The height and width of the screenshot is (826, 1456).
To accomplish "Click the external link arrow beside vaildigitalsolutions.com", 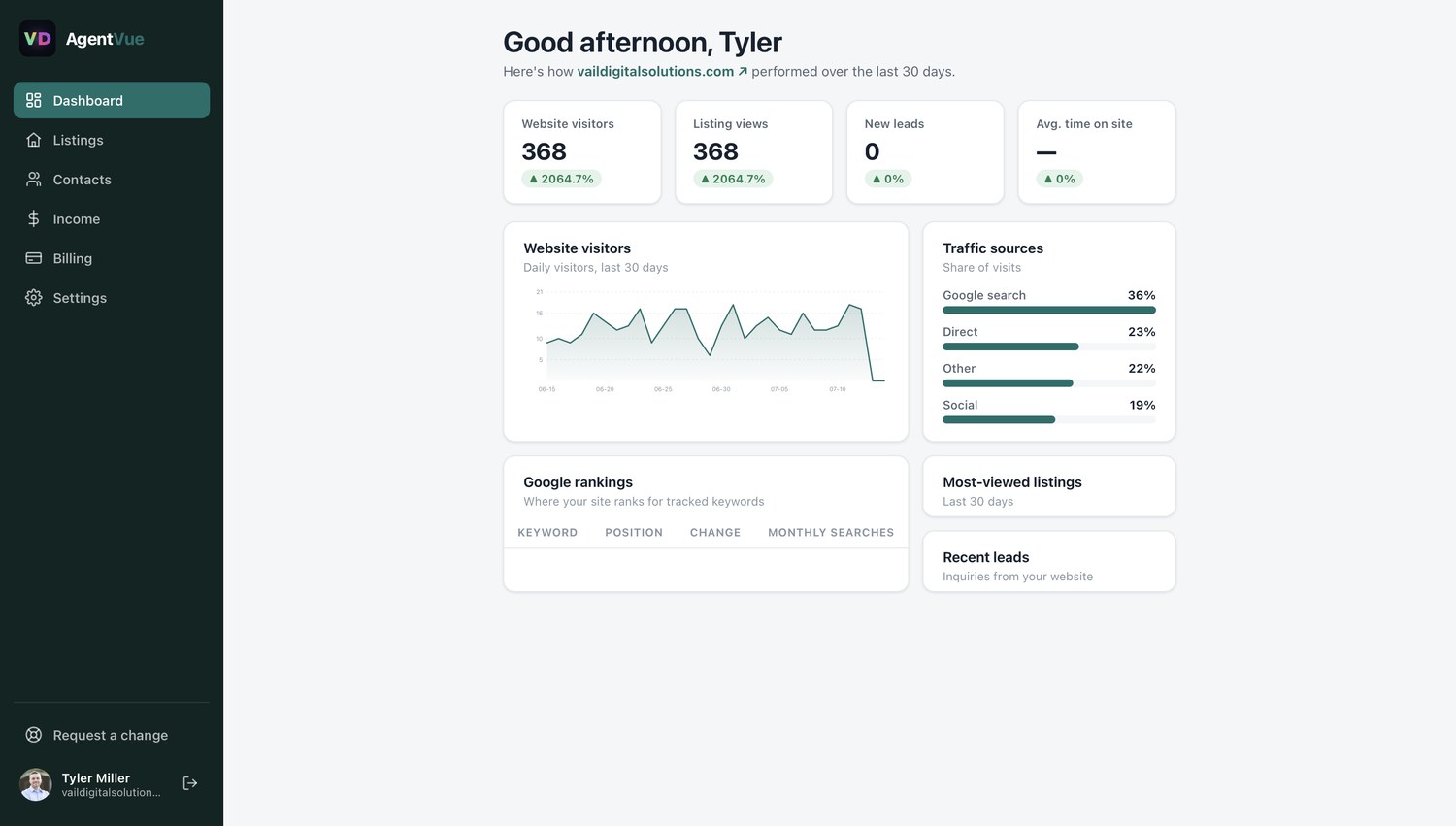I will [x=743, y=71].
